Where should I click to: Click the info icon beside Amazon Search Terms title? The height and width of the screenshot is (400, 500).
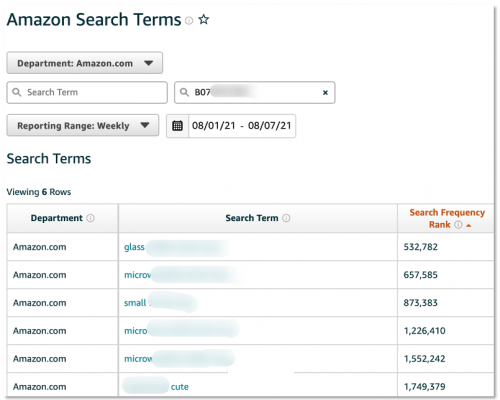(189, 21)
